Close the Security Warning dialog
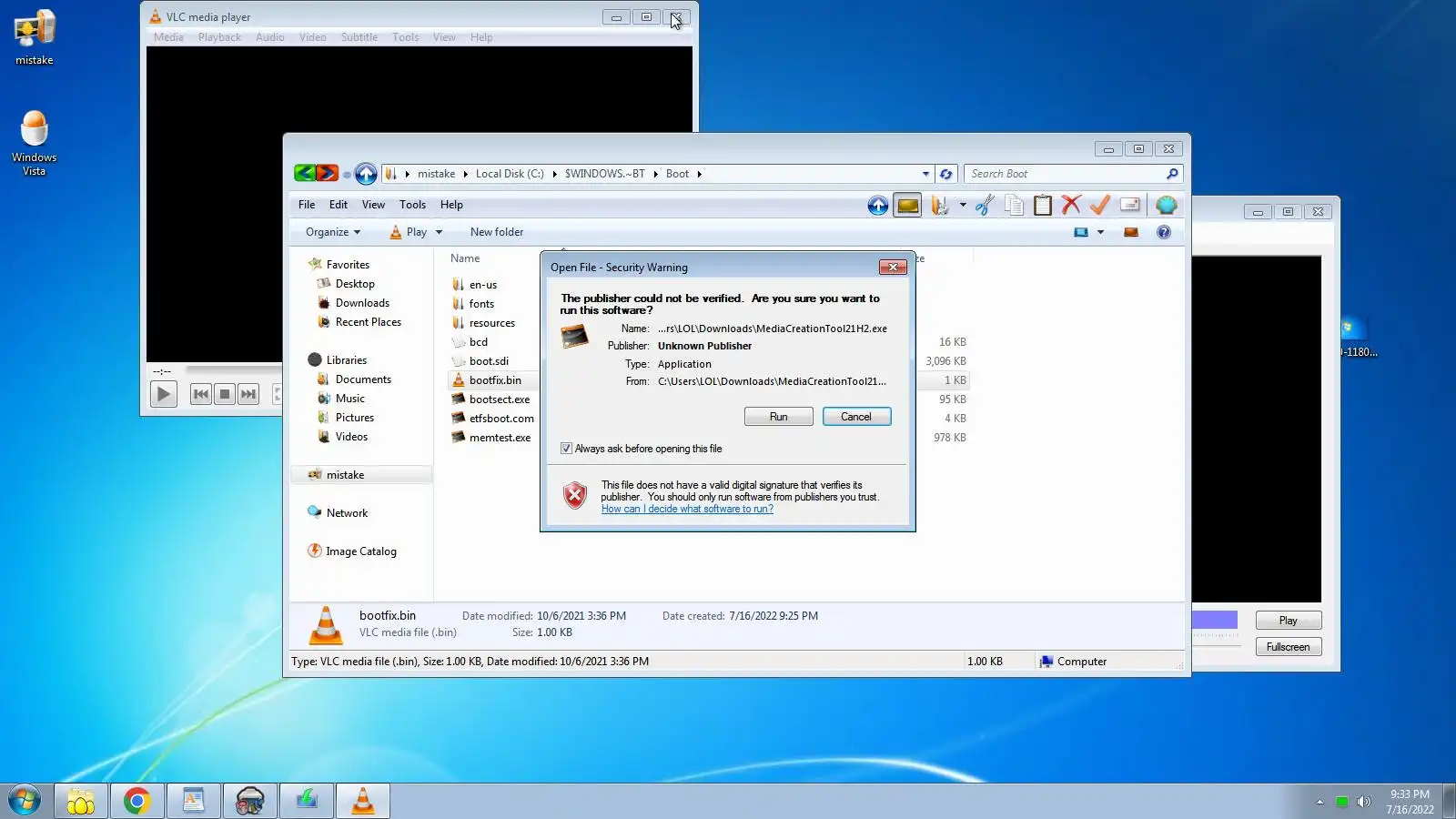This screenshot has height=819, width=1456. click(893, 267)
